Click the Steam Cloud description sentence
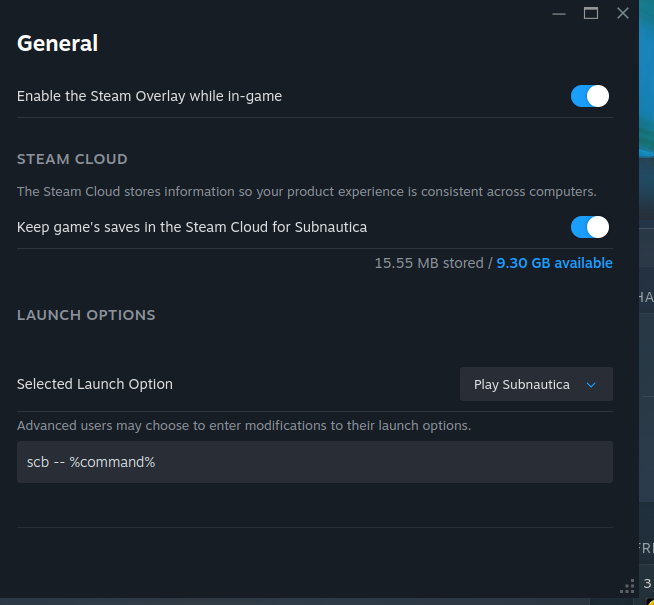The width and height of the screenshot is (654, 605). (x=306, y=191)
